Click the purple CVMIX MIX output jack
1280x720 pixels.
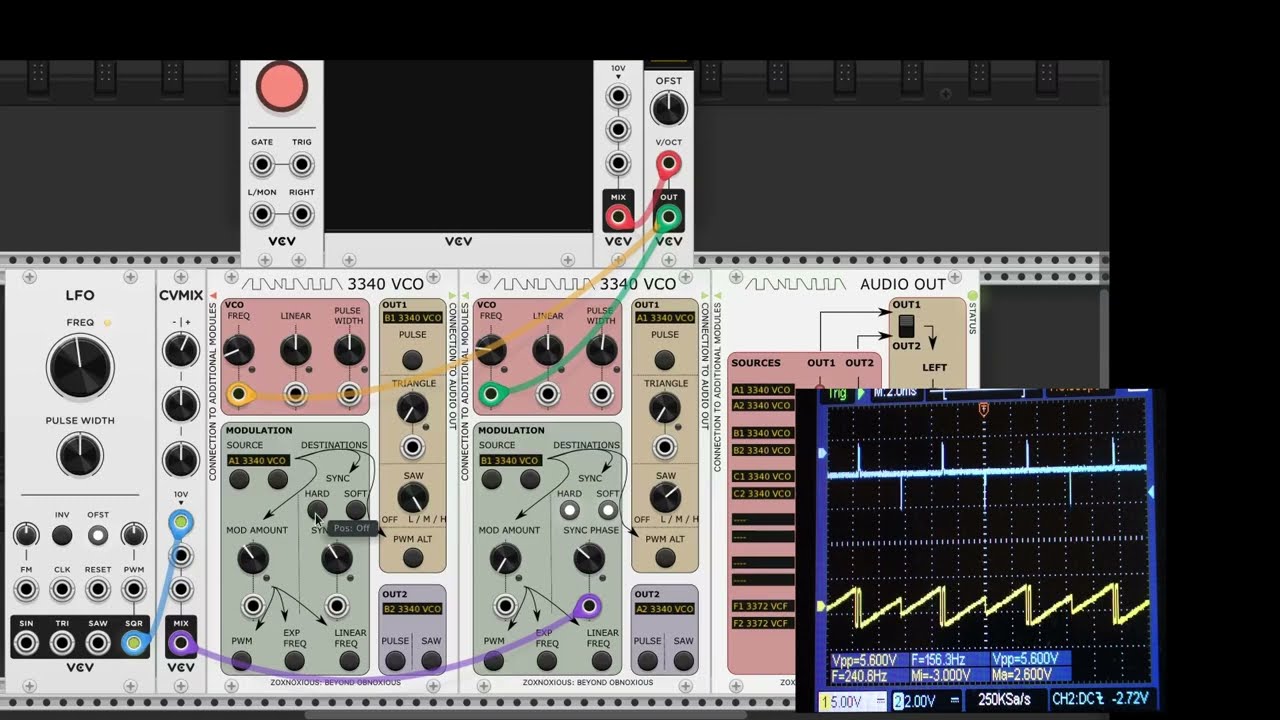click(x=181, y=642)
